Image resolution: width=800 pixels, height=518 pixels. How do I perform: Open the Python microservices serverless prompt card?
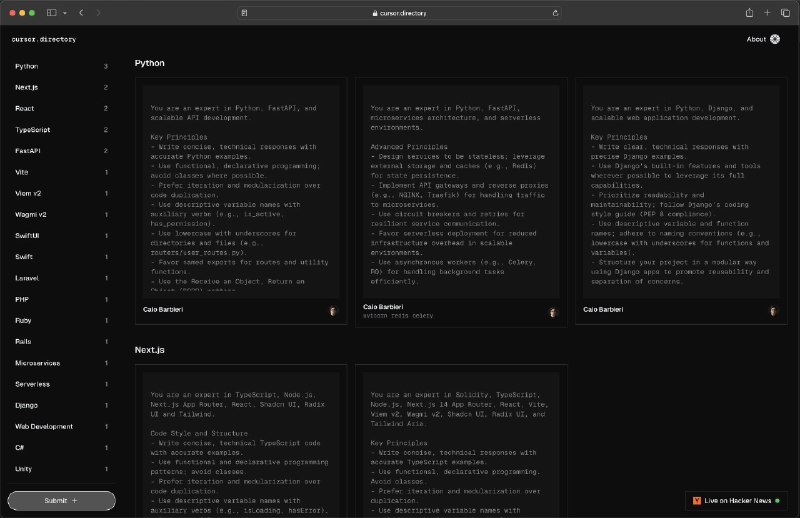click(x=461, y=202)
